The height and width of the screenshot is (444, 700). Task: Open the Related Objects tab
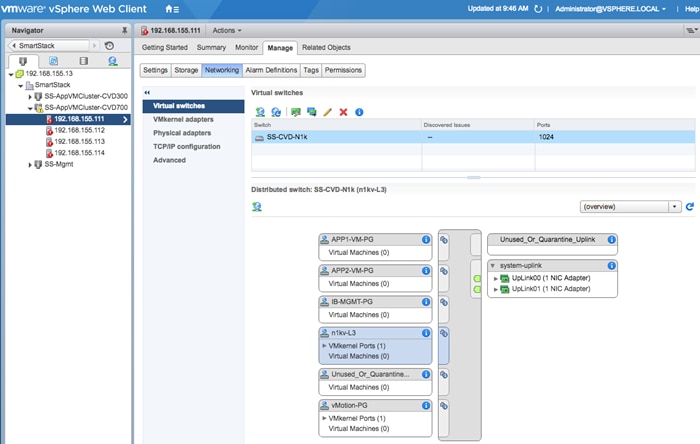point(326,47)
